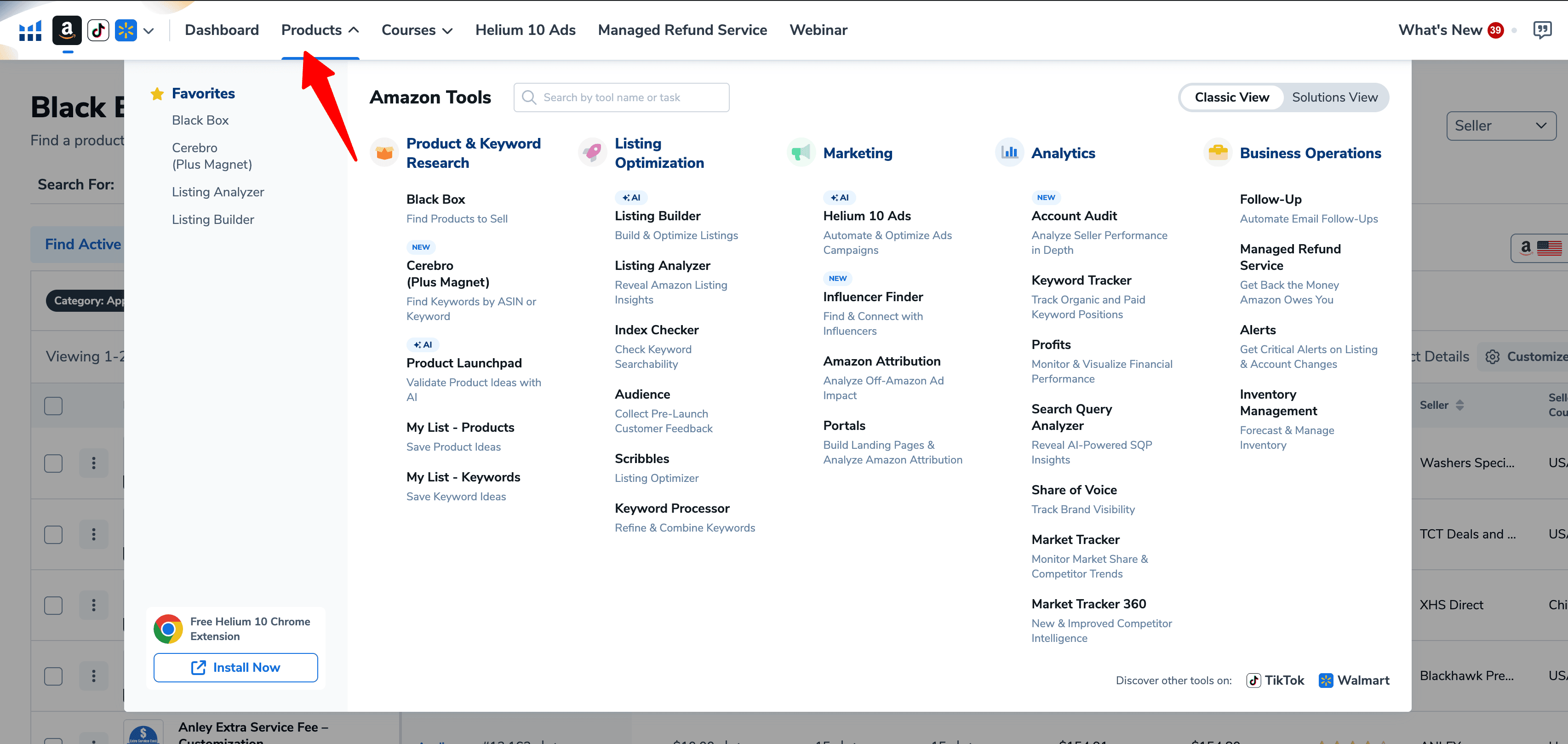The height and width of the screenshot is (744, 1568).
Task: Click the Customize gear icon
Action: [x=1493, y=357]
